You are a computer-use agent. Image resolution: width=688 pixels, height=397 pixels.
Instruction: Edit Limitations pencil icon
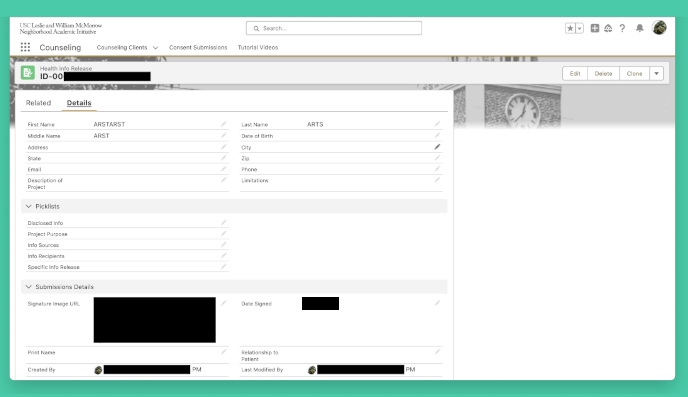coord(437,180)
